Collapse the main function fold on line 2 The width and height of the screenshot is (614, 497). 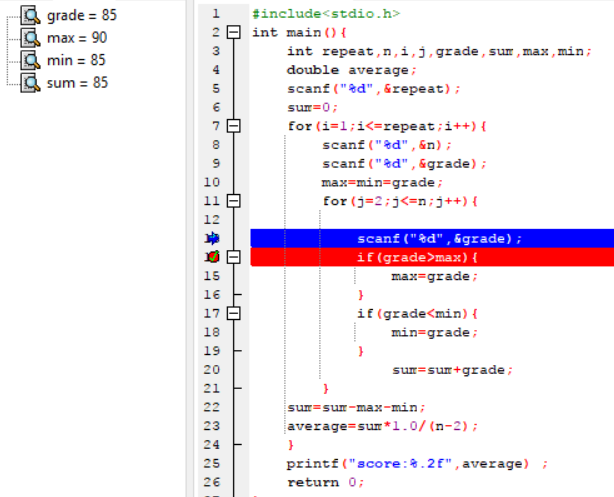234,32
